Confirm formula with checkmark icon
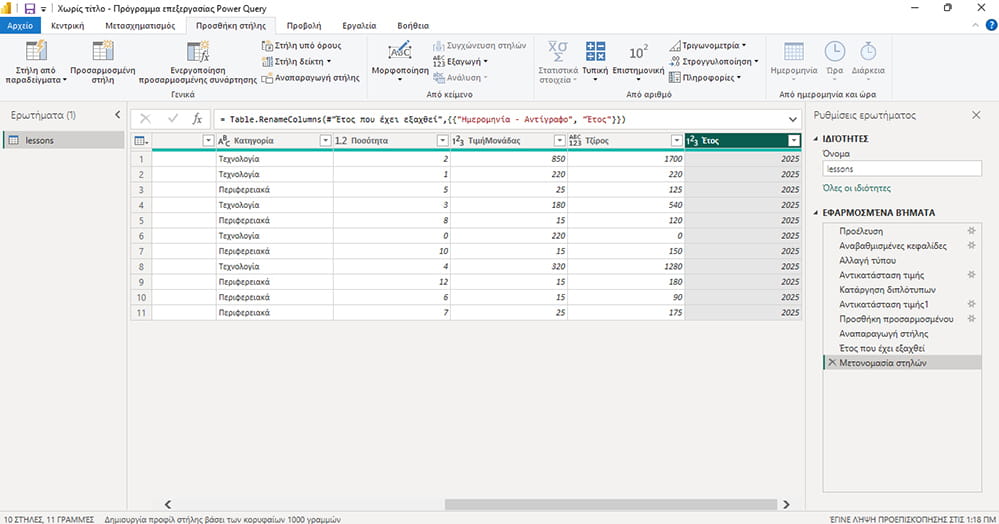Viewport: 999px width, 524px height. point(173,119)
